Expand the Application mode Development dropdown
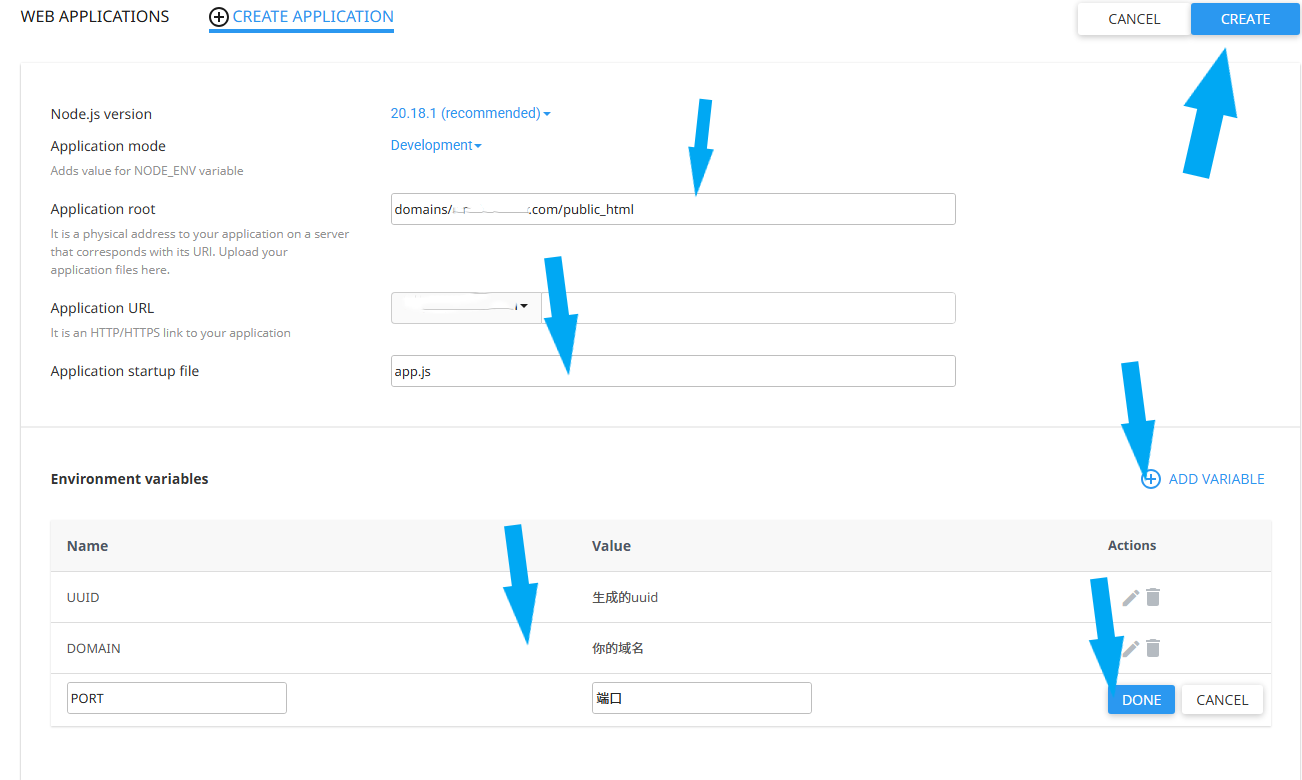This screenshot has height=780, width=1302. (436, 145)
